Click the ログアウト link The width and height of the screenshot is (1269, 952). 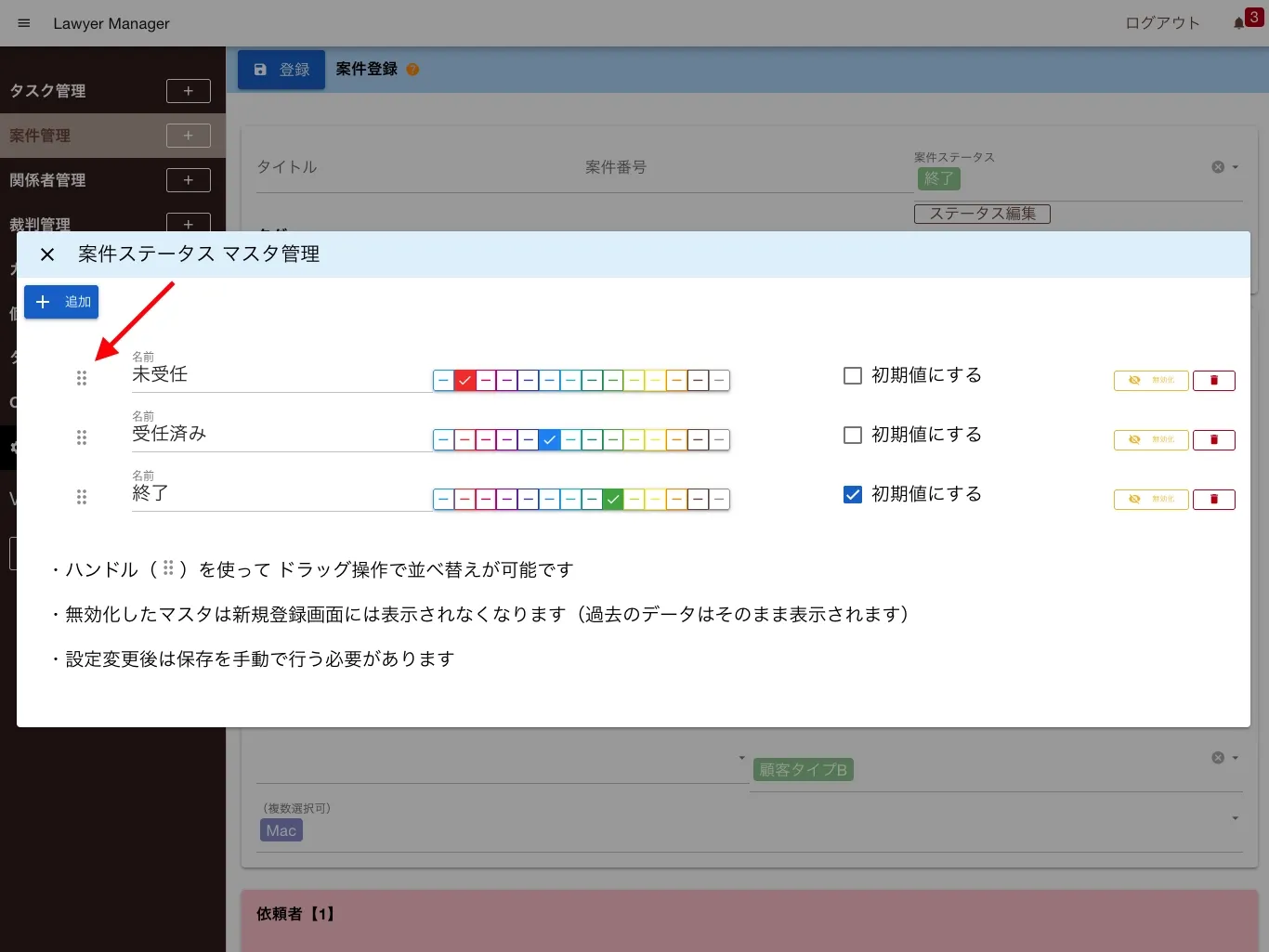1162,23
